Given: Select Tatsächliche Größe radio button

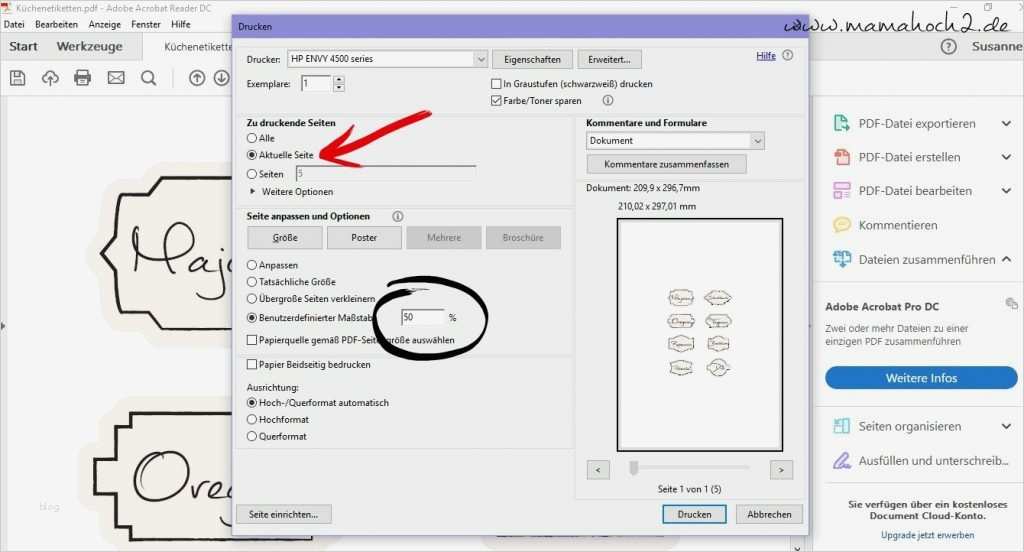Looking at the screenshot, I should tap(251, 282).
